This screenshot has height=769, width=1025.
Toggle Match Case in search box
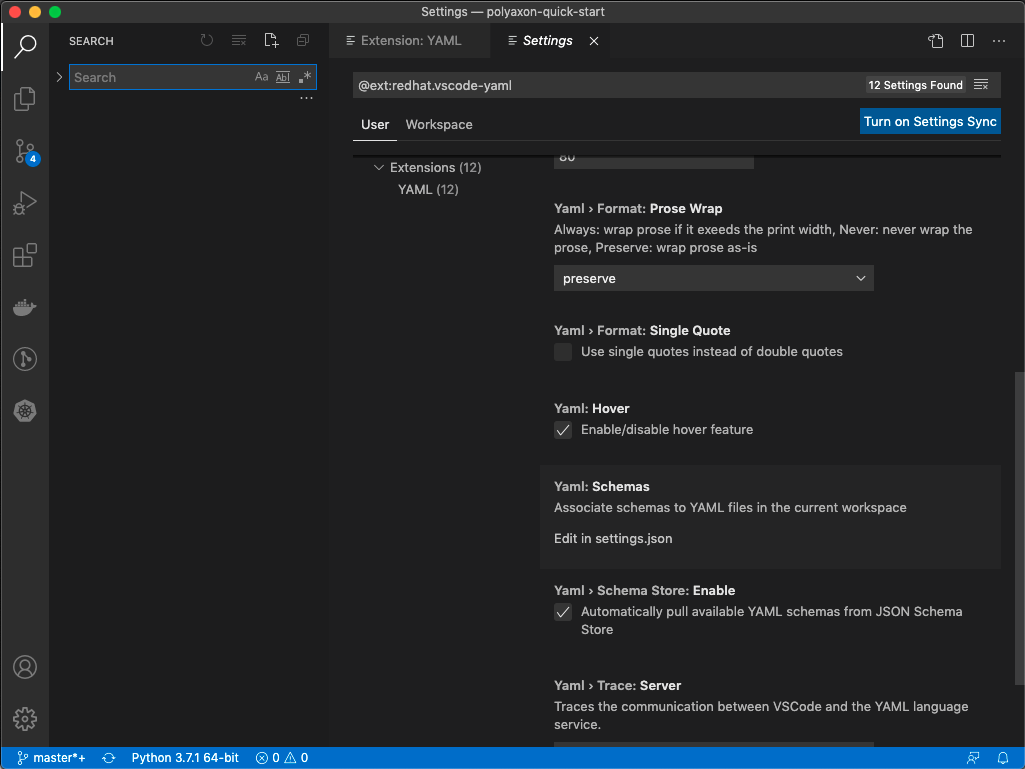pos(261,77)
